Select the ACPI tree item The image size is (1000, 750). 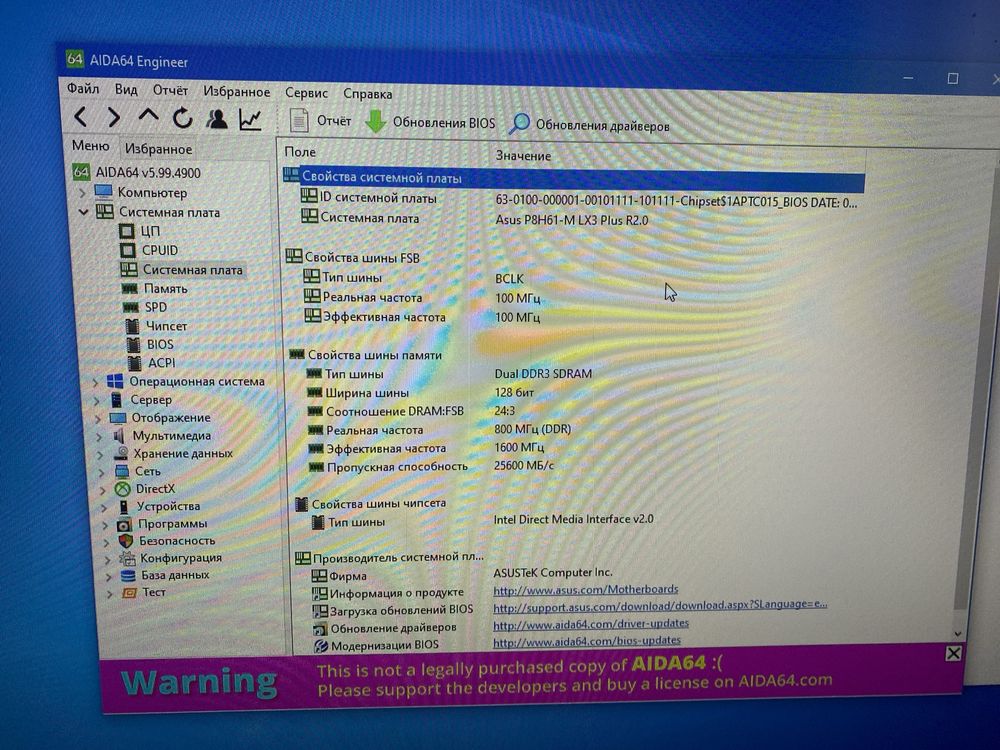coord(152,362)
